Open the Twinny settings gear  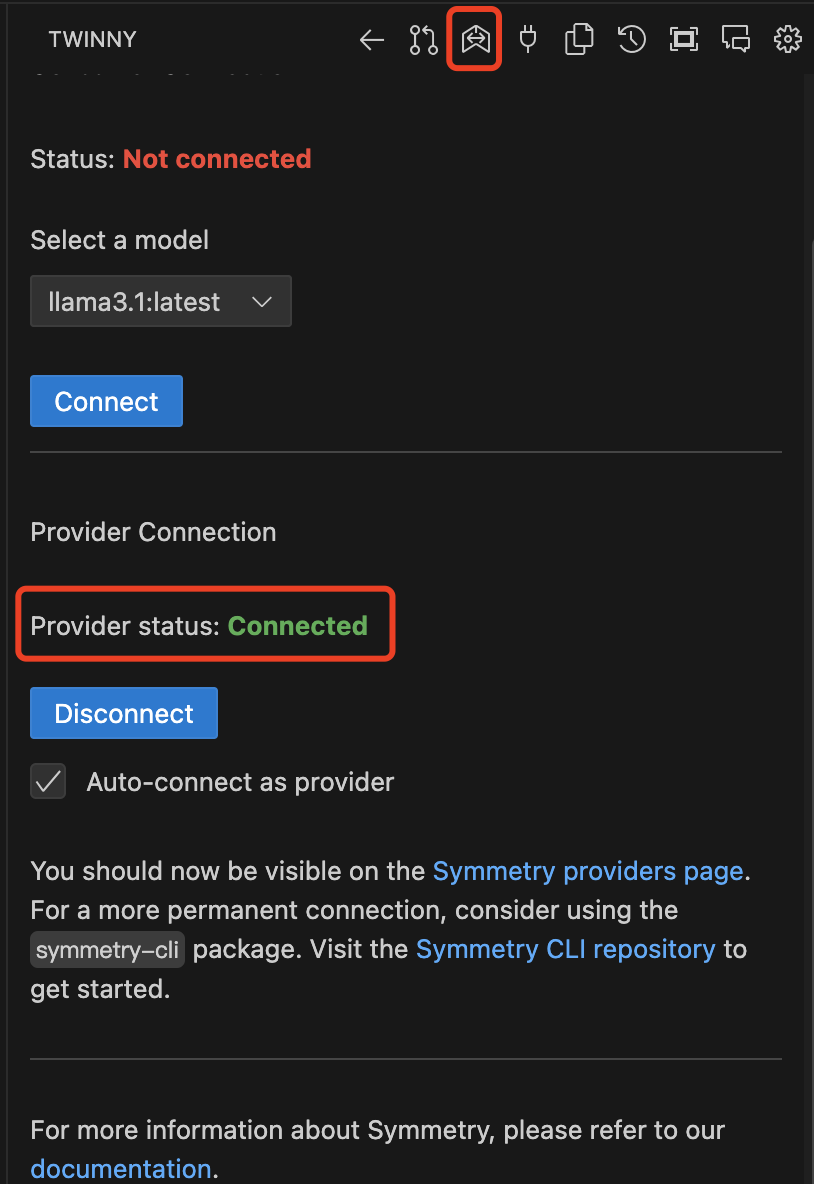coord(788,39)
